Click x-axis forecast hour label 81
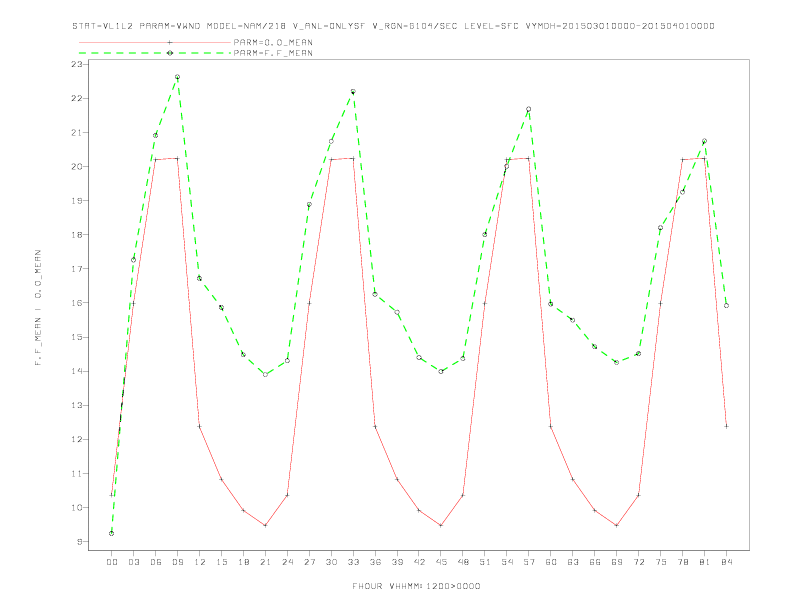This screenshot has height=612, width=792. point(705,562)
